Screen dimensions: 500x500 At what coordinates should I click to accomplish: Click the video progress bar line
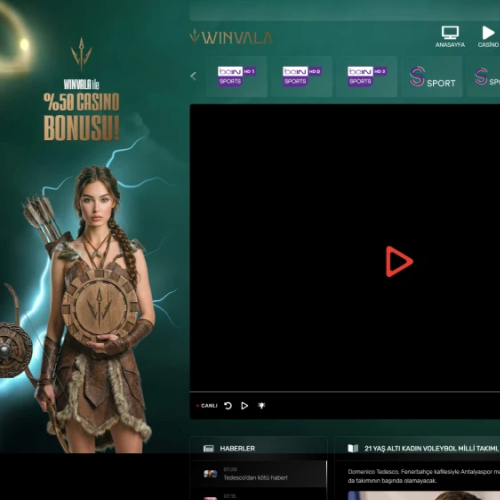pyautogui.click(x=345, y=392)
